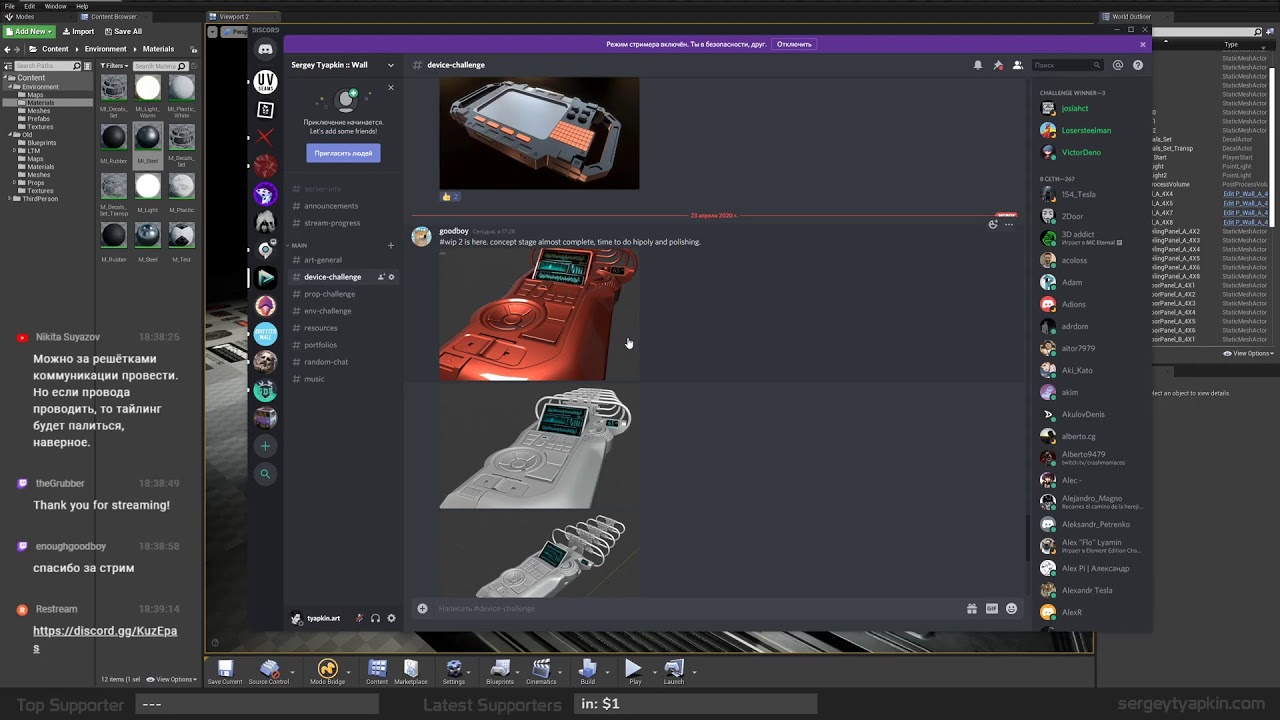This screenshot has width=1280, height=720.
Task: Collapse the Environment folder in tree
Action: pyautogui.click(x=12, y=87)
